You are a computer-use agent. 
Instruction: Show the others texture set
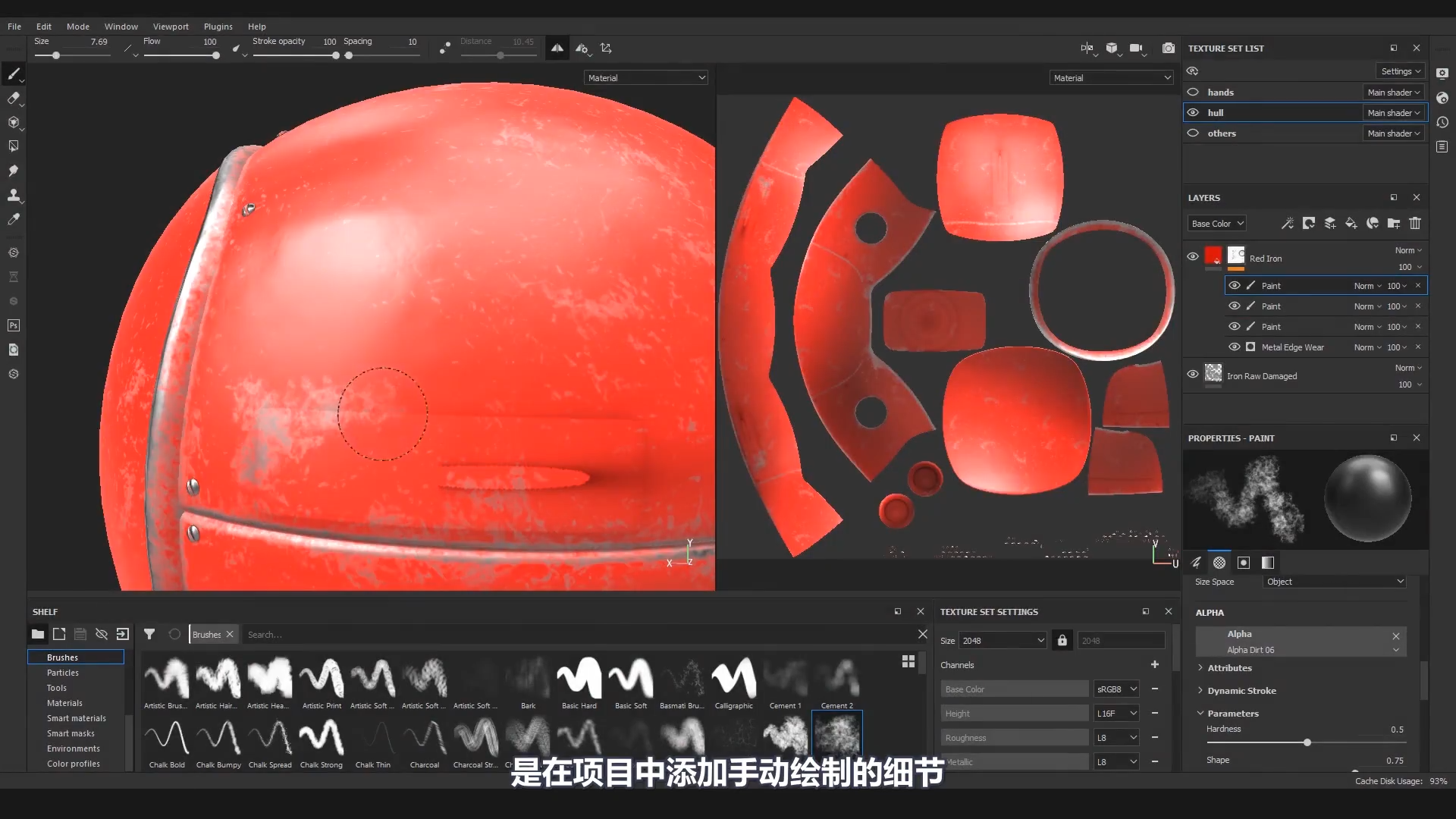[x=1193, y=133]
